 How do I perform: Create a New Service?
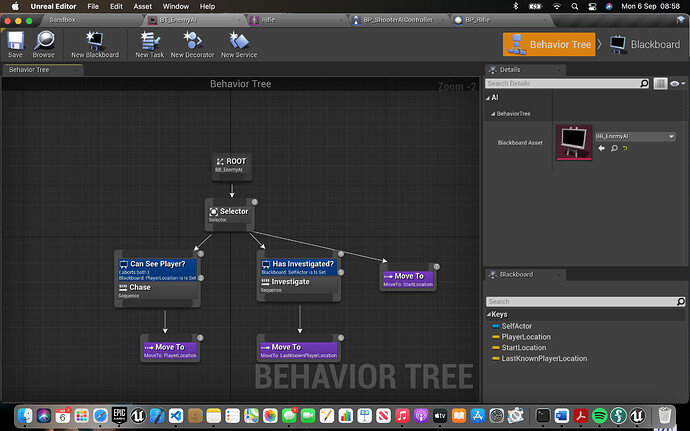[x=239, y=44]
